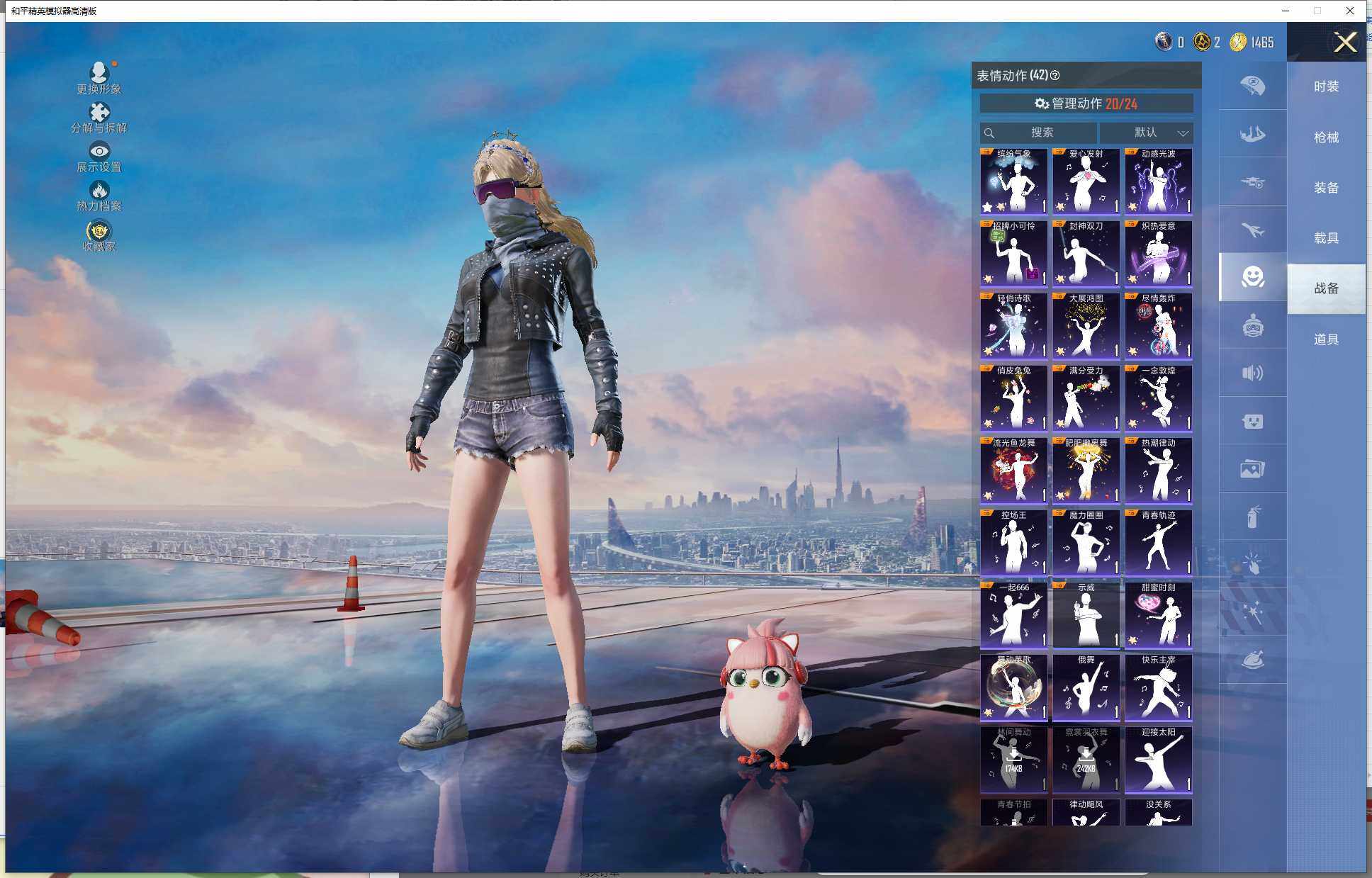Select the 爱心发射 emote thumbnail

click(1086, 182)
